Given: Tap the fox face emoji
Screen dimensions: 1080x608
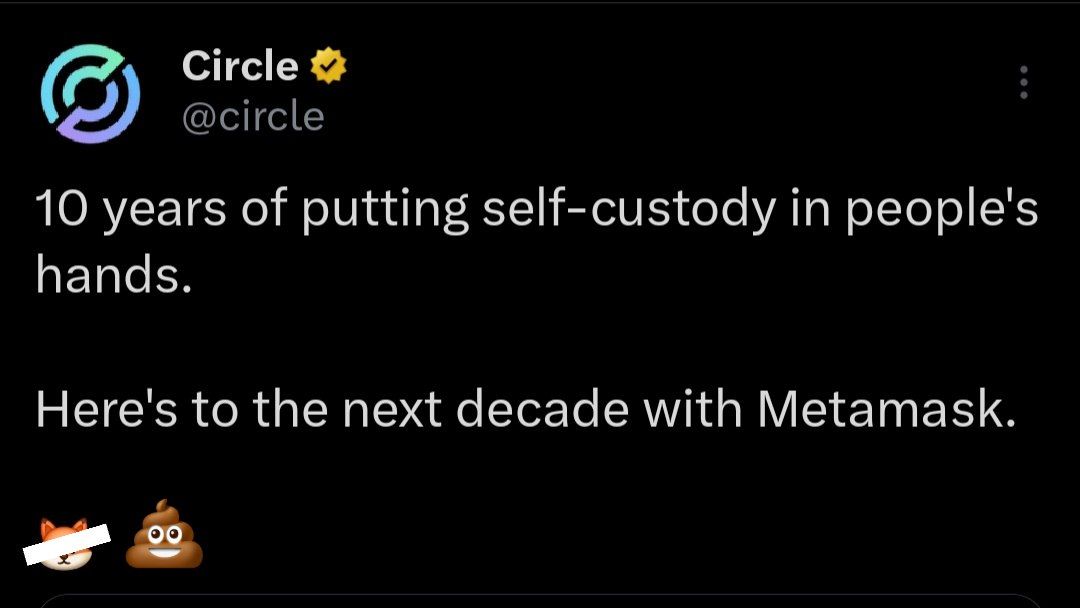Looking at the screenshot, I should [x=65, y=544].
